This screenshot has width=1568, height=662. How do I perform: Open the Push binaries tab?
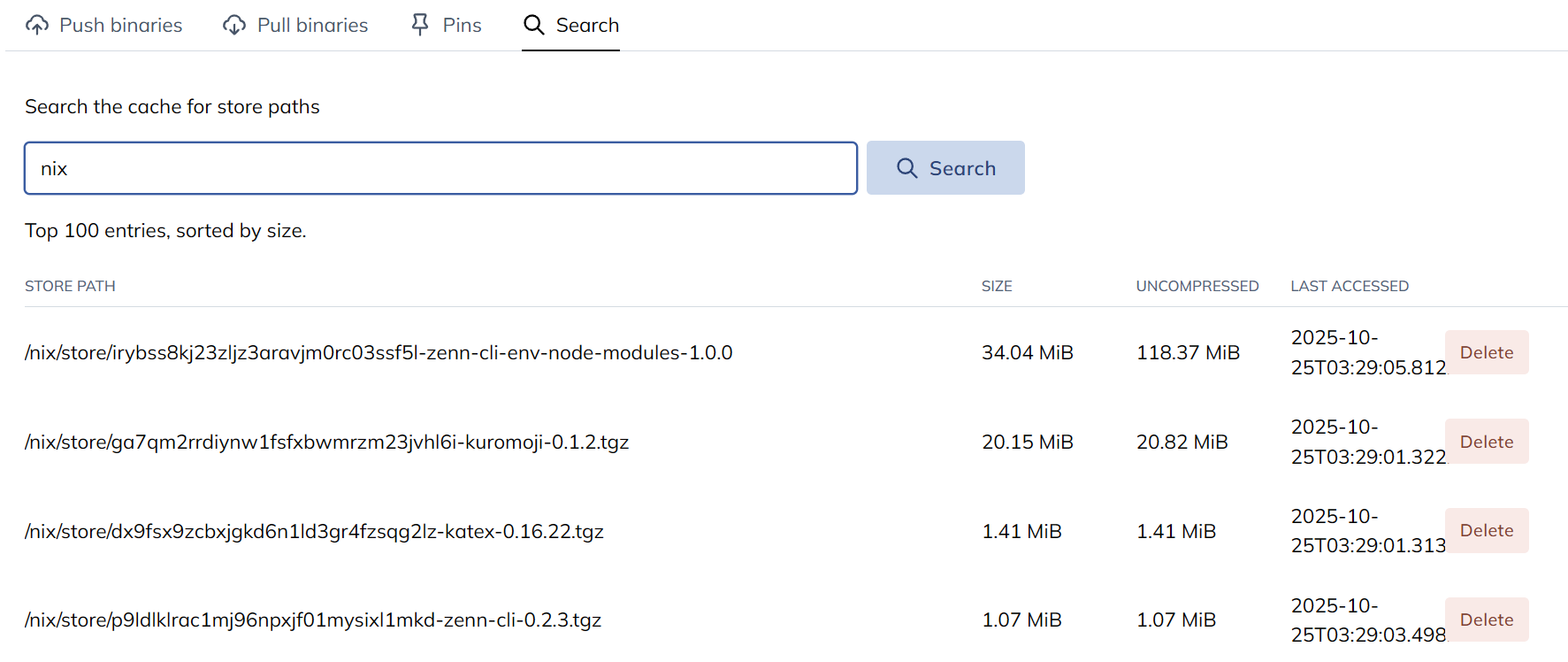point(120,25)
